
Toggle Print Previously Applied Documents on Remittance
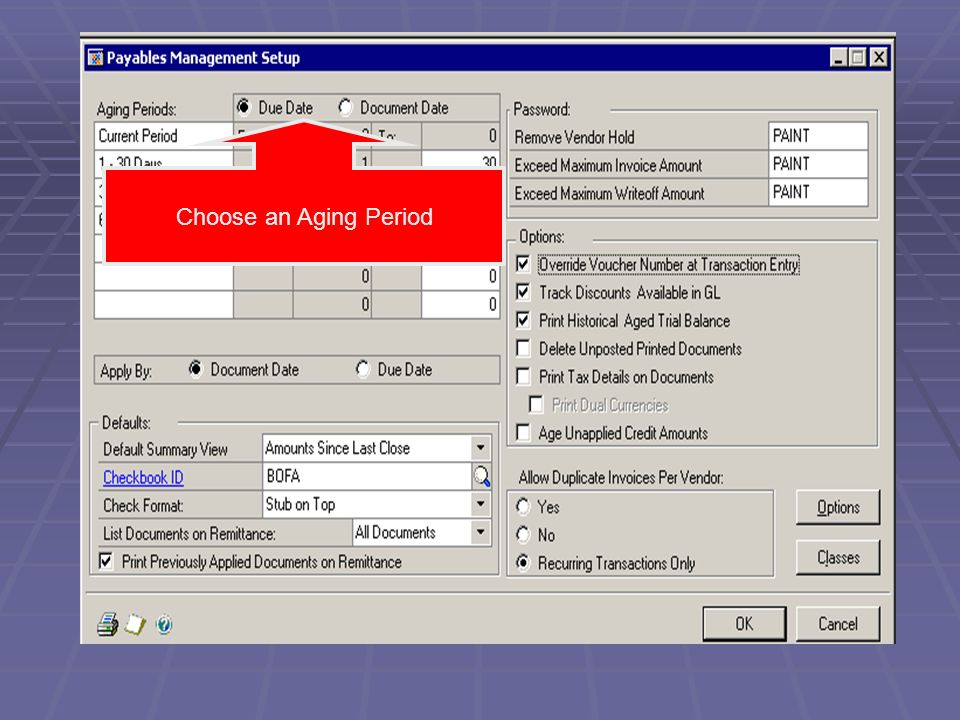pyautogui.click(x=106, y=561)
